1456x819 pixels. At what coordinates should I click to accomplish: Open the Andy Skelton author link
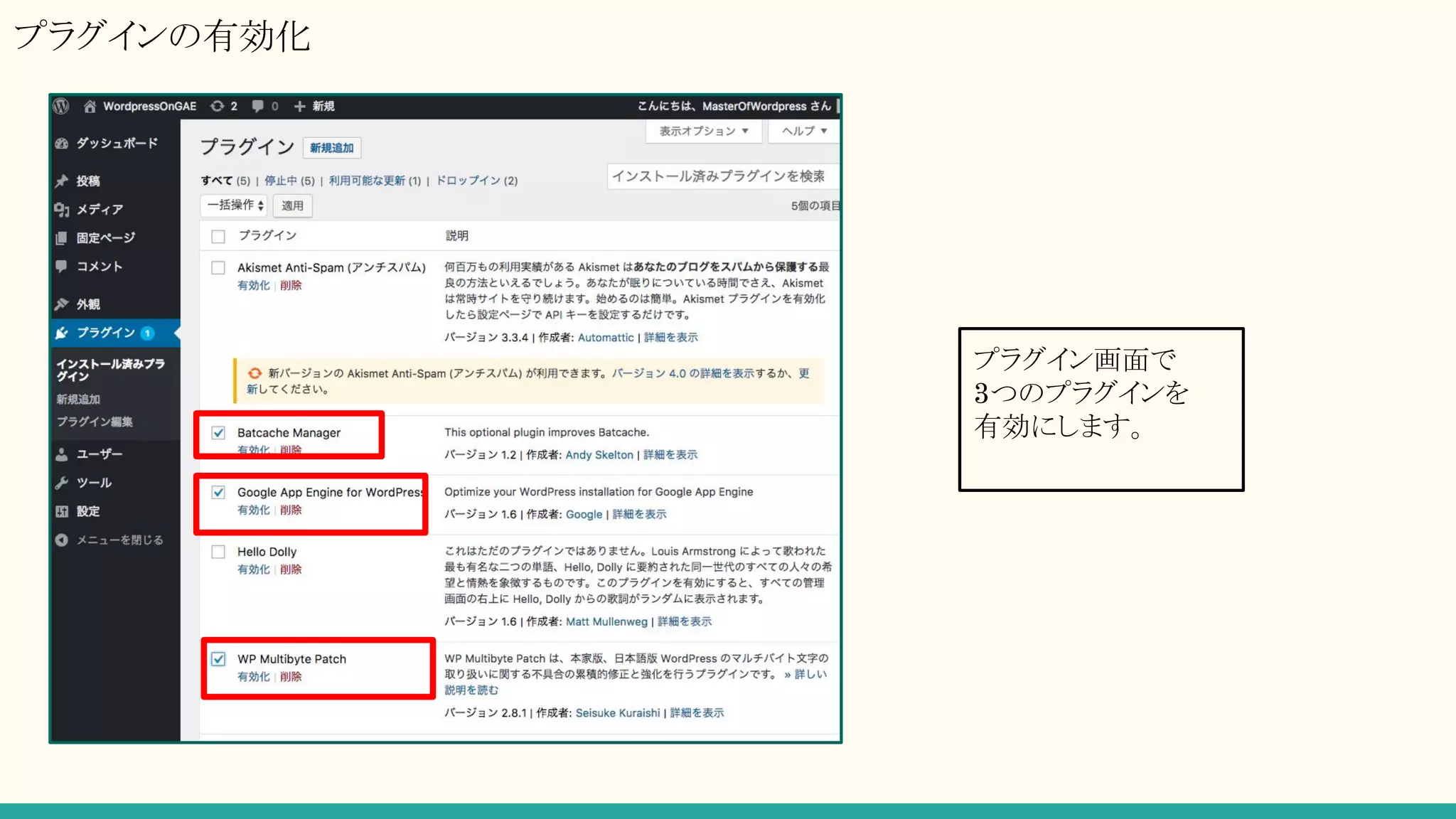(x=599, y=455)
